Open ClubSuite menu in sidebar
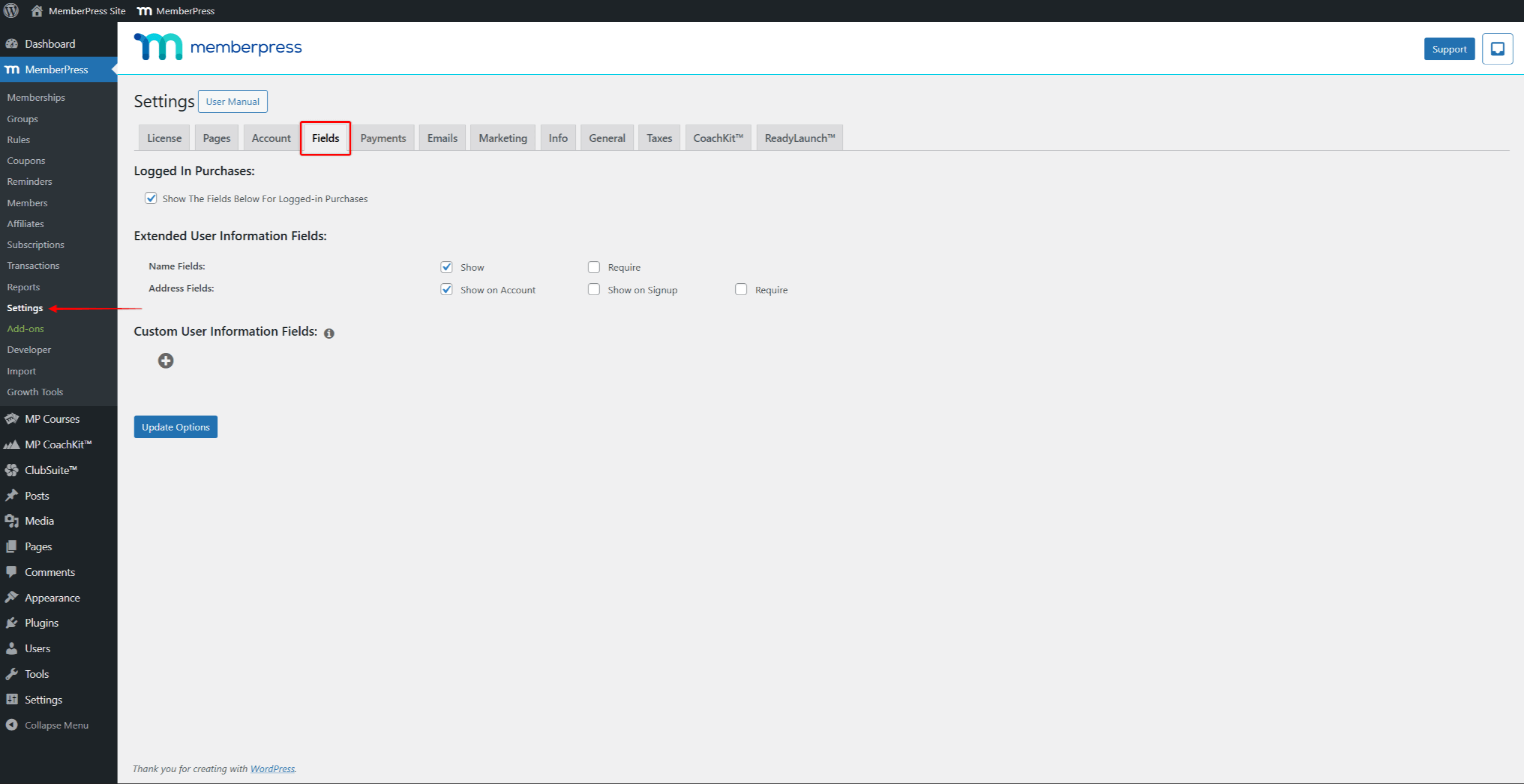Image resolution: width=1524 pixels, height=784 pixels. tap(51, 470)
